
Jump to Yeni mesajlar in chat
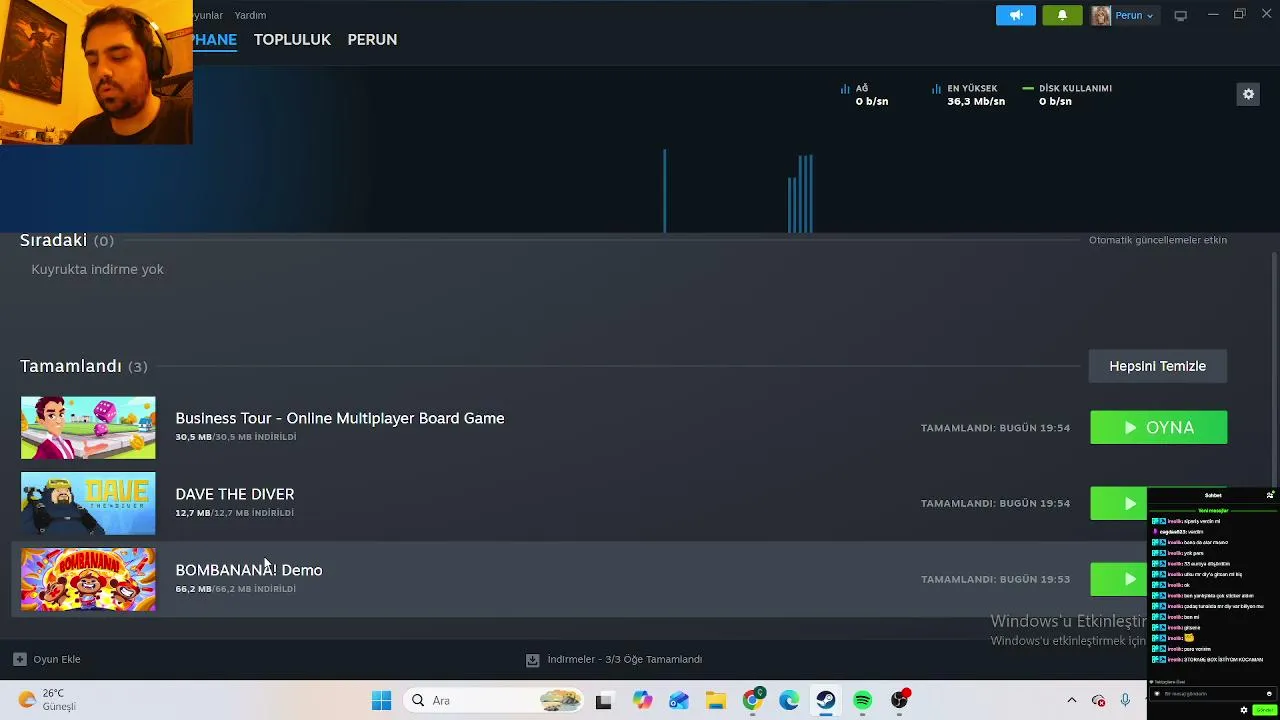tap(1213, 510)
